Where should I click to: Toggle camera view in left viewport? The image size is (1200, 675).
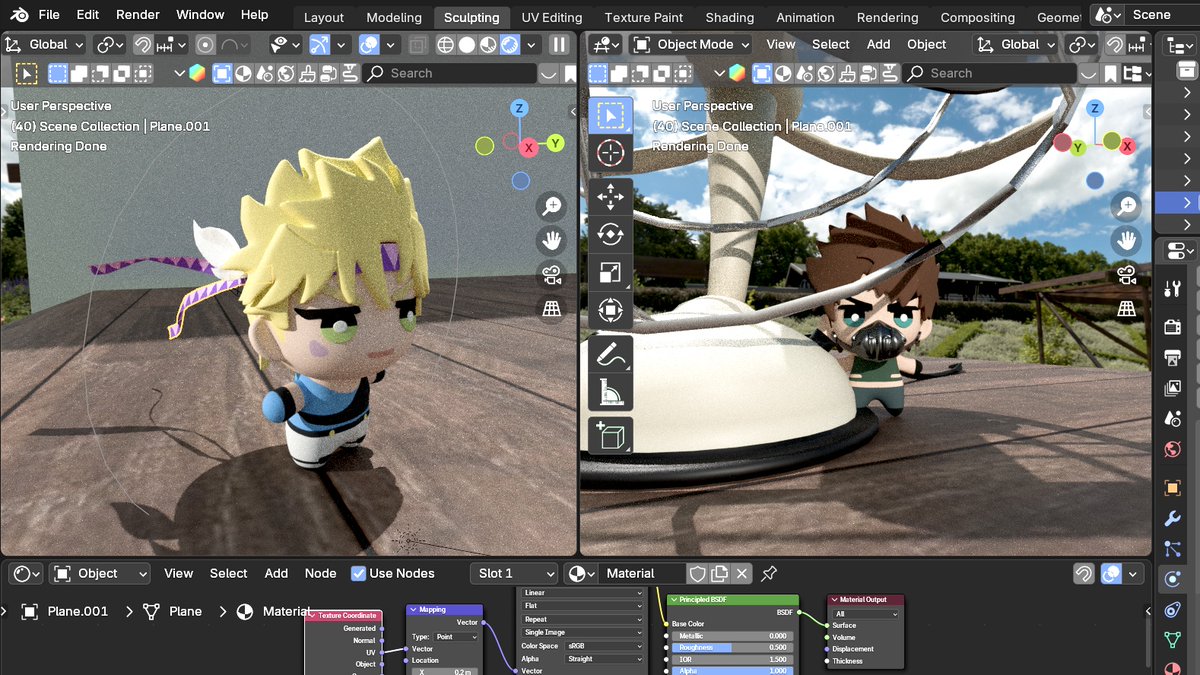click(551, 275)
